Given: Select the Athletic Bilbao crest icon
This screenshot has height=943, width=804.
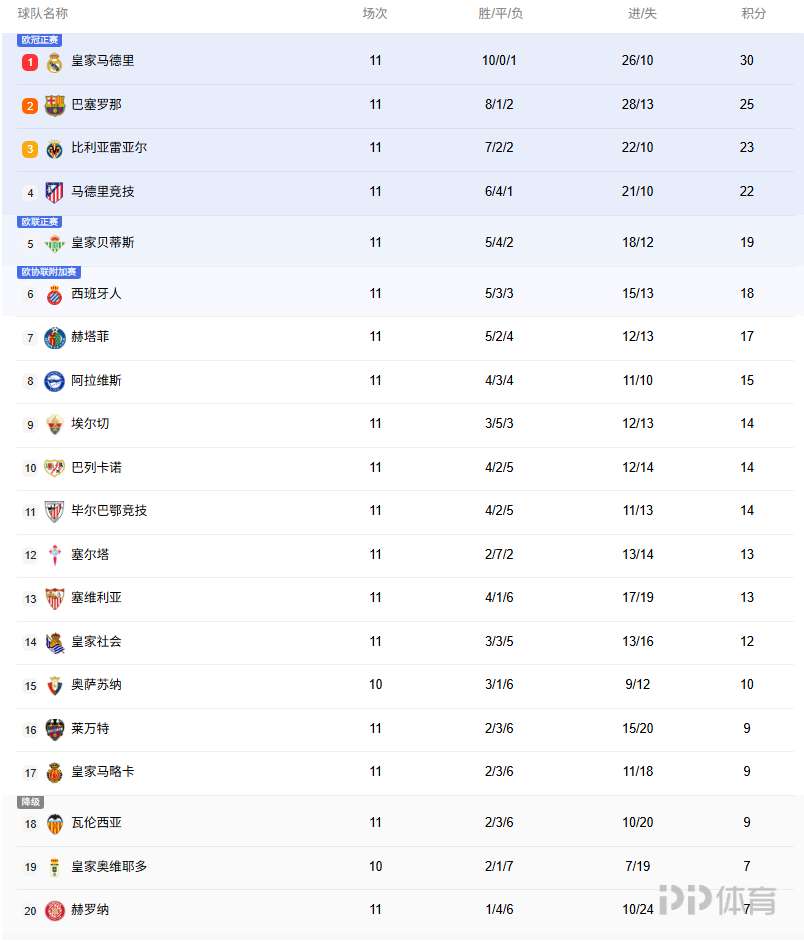Looking at the screenshot, I should click(54, 511).
